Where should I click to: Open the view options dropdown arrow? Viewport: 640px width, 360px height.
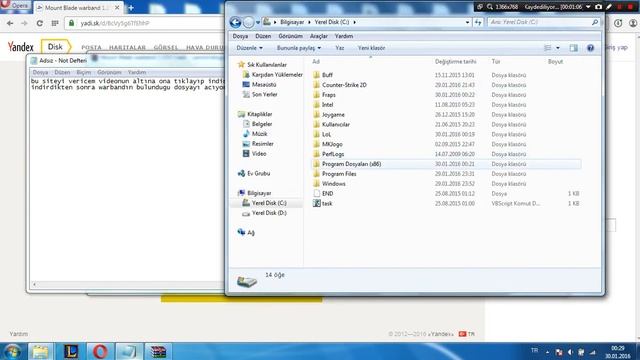tap(558, 48)
